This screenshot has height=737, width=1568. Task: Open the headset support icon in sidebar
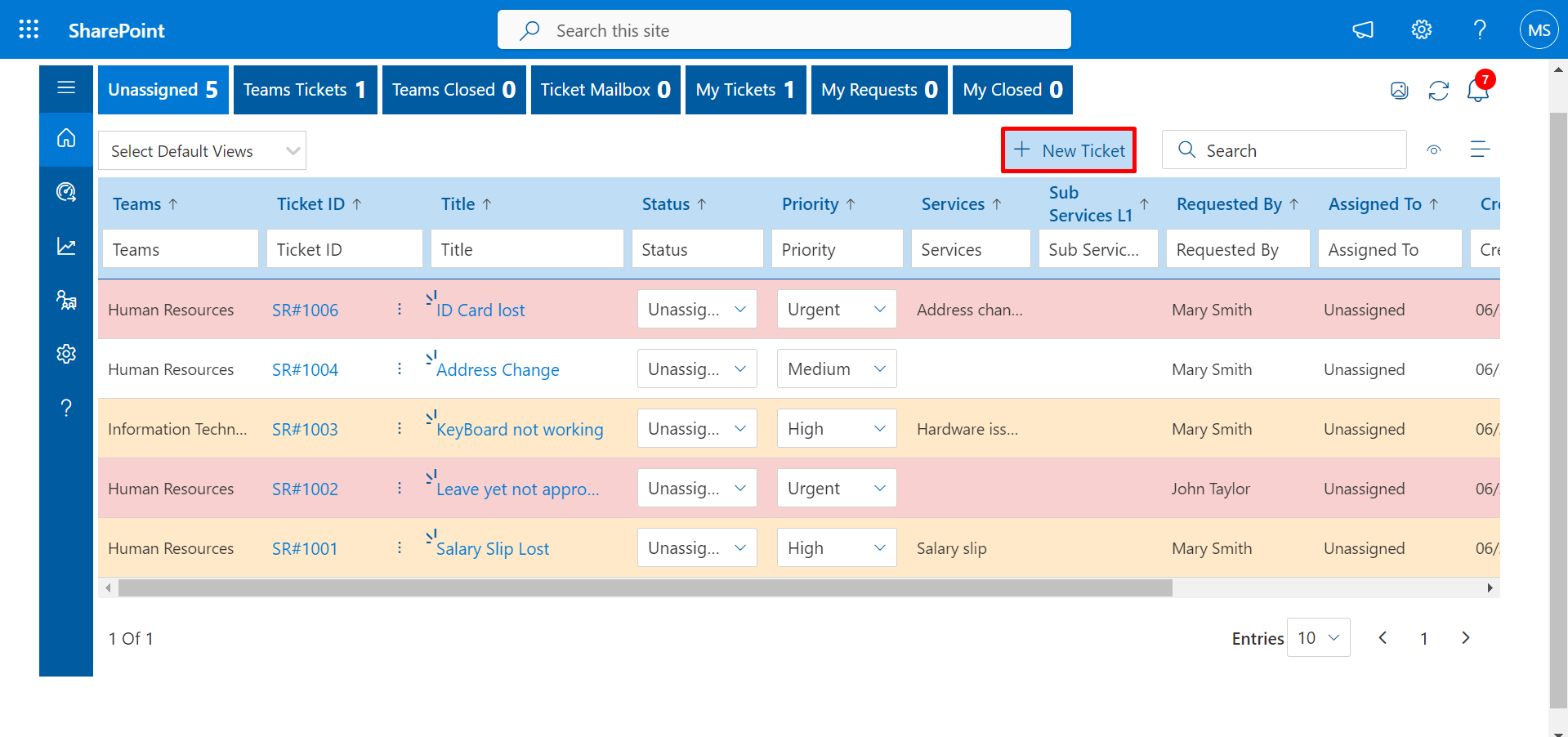66,192
